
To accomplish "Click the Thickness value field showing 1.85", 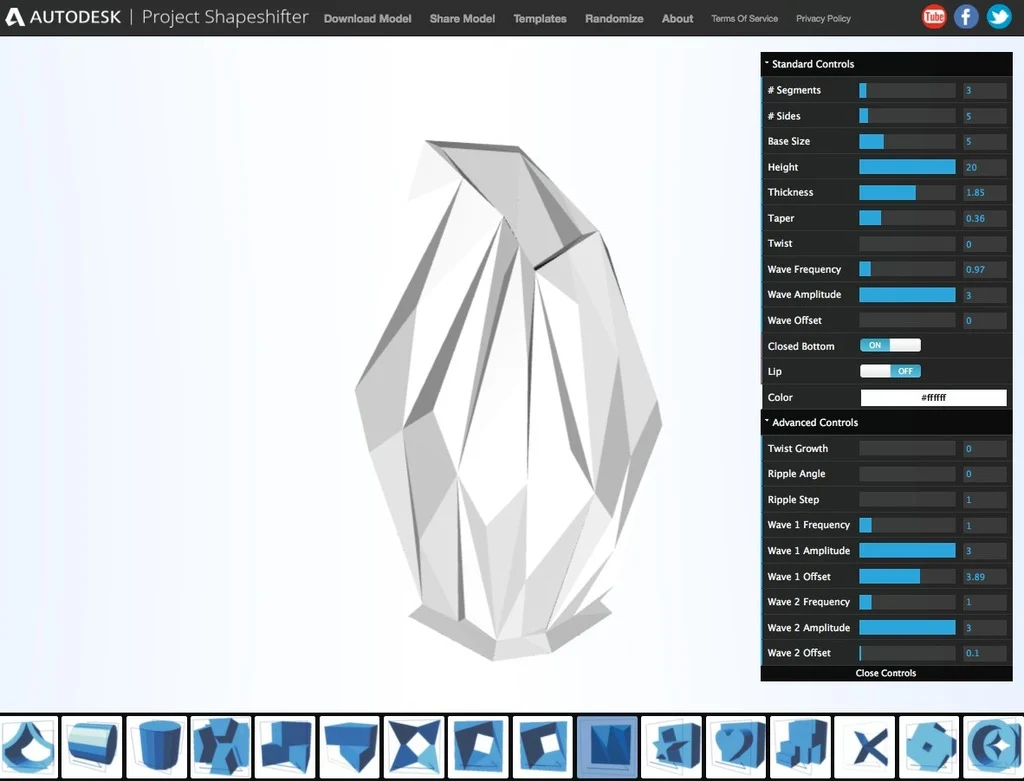I will pos(985,193).
